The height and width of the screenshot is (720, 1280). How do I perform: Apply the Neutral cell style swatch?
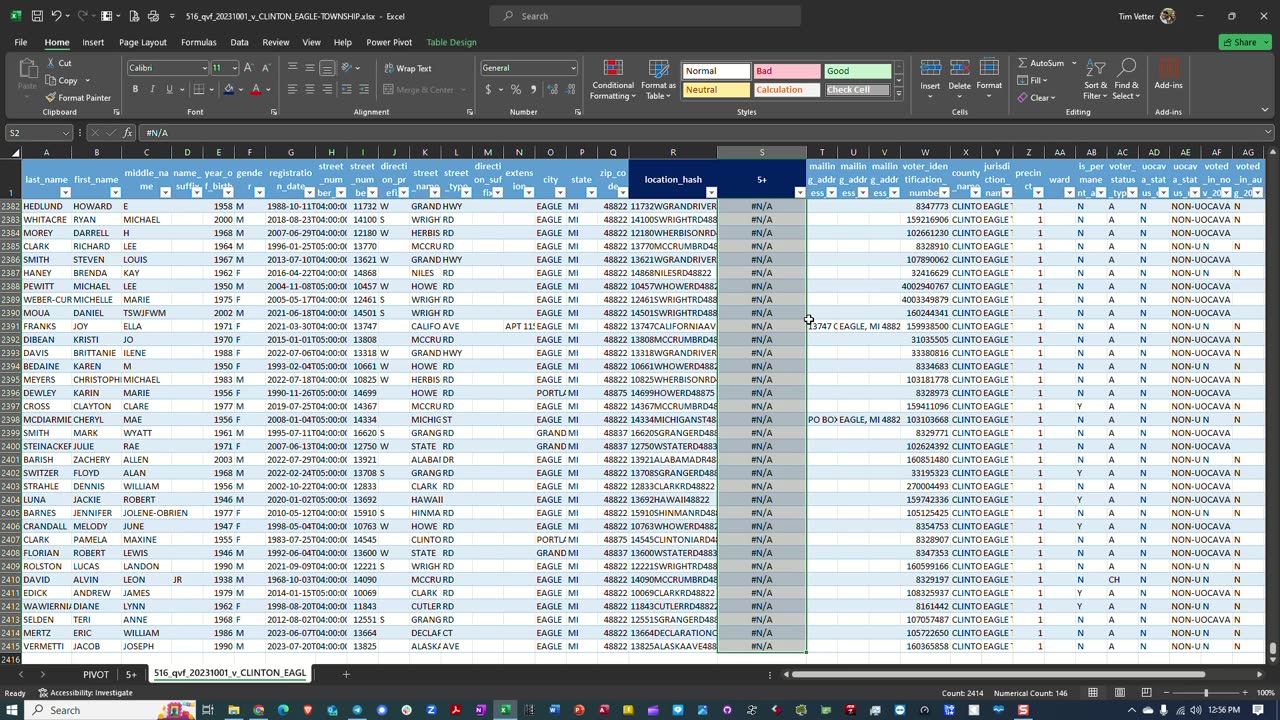716,90
